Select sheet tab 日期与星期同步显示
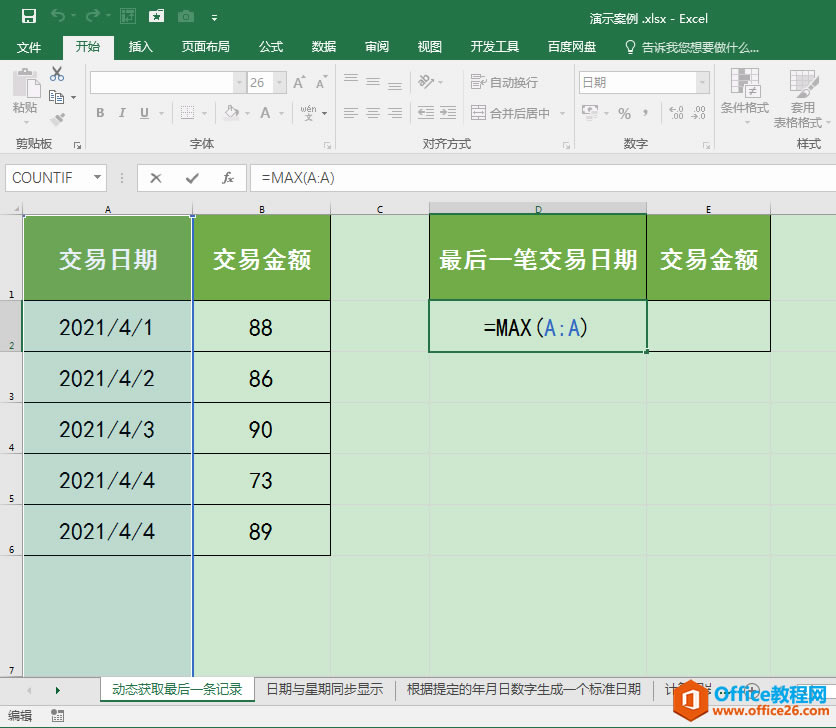 coord(325,689)
